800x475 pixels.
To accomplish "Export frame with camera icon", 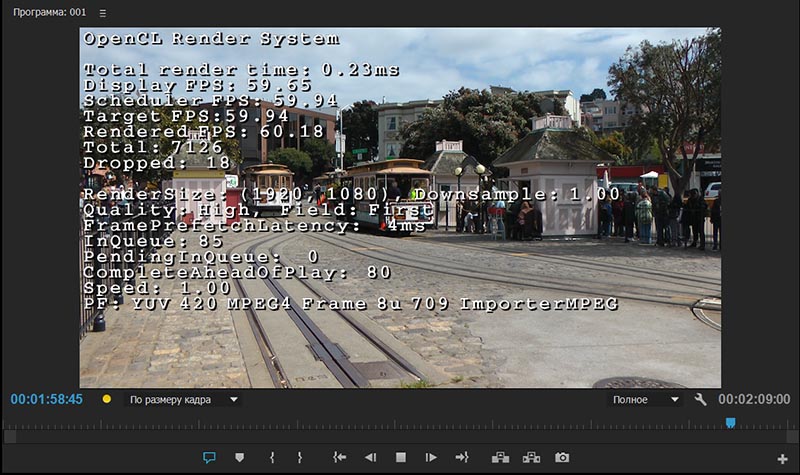I will [x=562, y=458].
